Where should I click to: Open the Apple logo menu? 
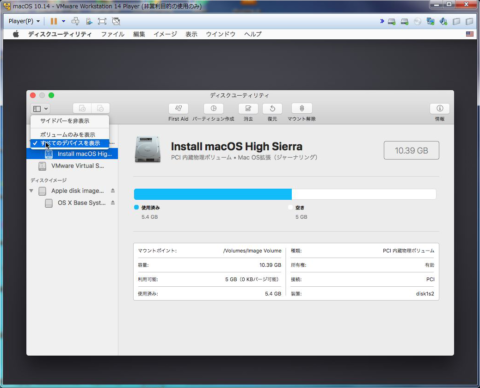click(x=16, y=34)
